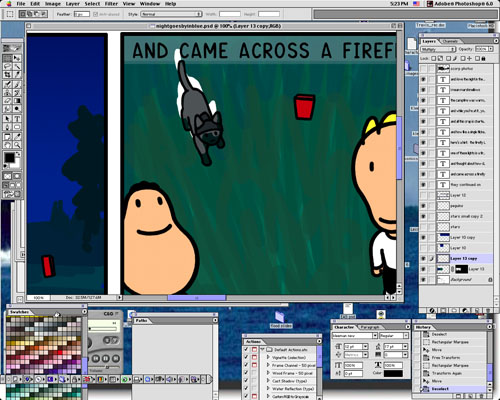The width and height of the screenshot is (500, 400).
Task: Switch to the Channels tab
Action: [450, 41]
